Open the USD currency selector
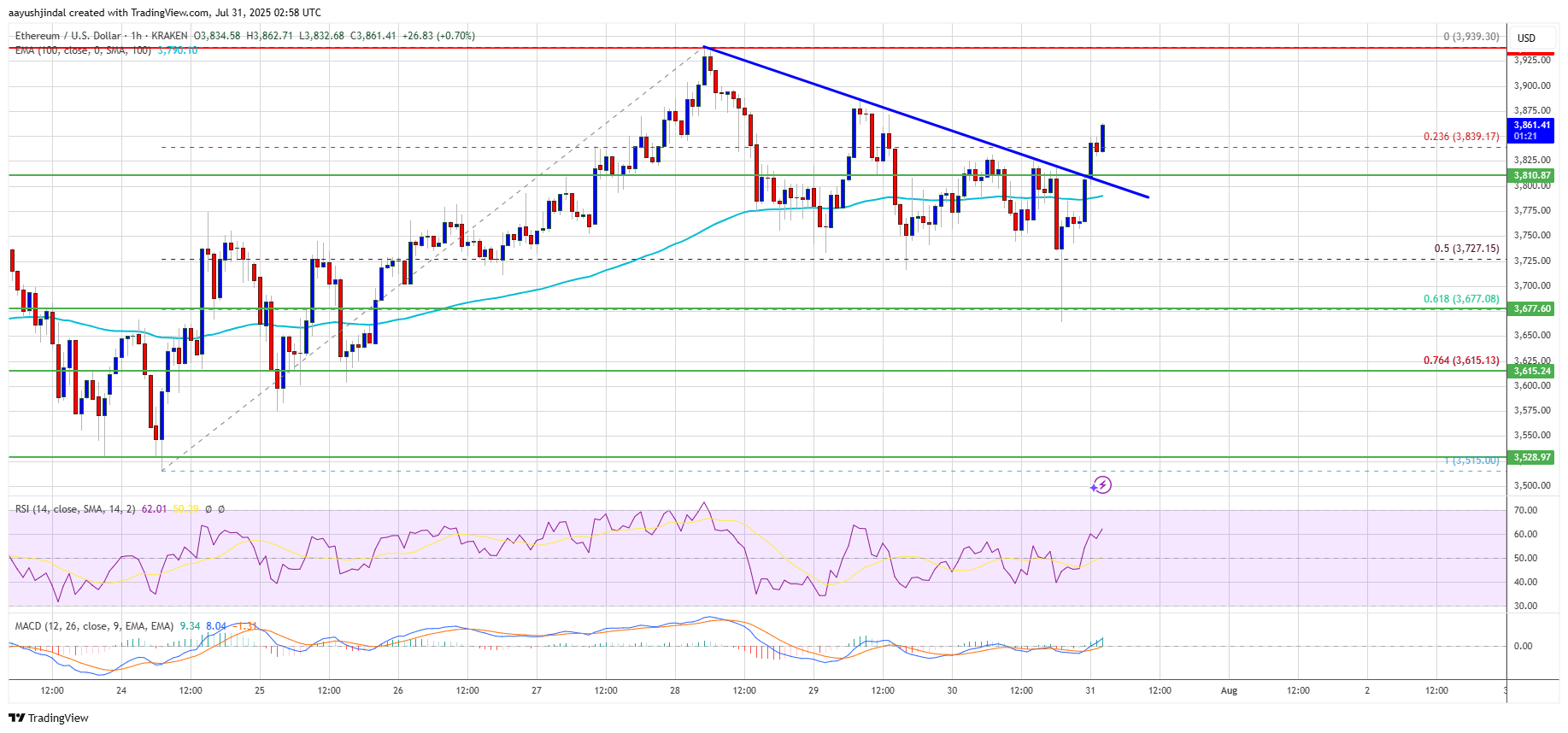This screenshot has height=733, width=1568. point(1526,38)
